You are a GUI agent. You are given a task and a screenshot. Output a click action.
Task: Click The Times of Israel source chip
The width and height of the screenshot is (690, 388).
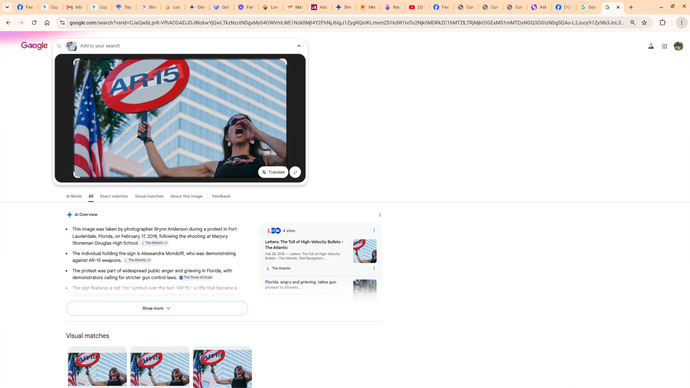click(x=196, y=278)
